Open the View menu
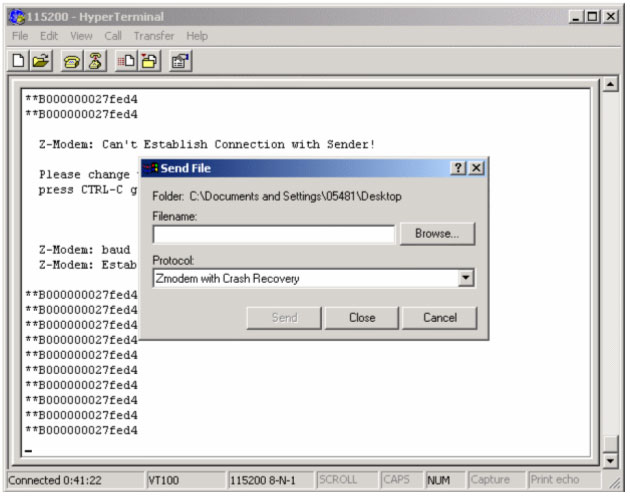The width and height of the screenshot is (630, 496). (81, 36)
